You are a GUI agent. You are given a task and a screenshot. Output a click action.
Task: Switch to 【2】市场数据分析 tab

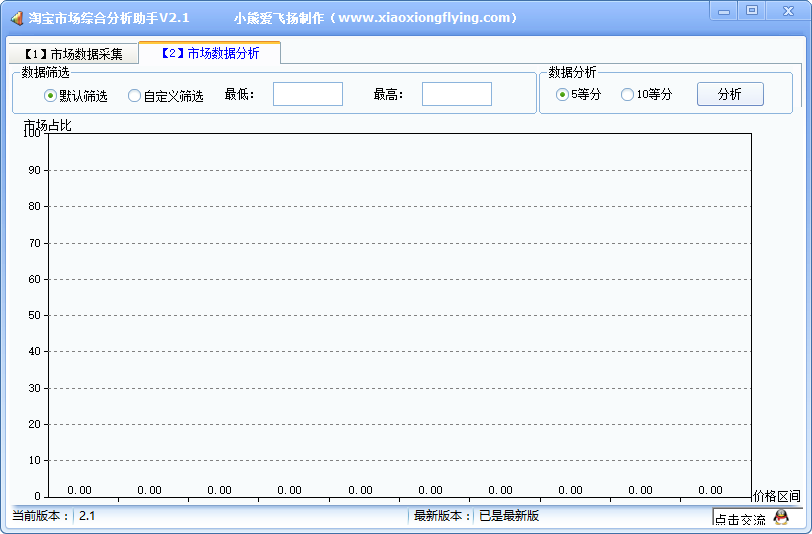[210, 53]
